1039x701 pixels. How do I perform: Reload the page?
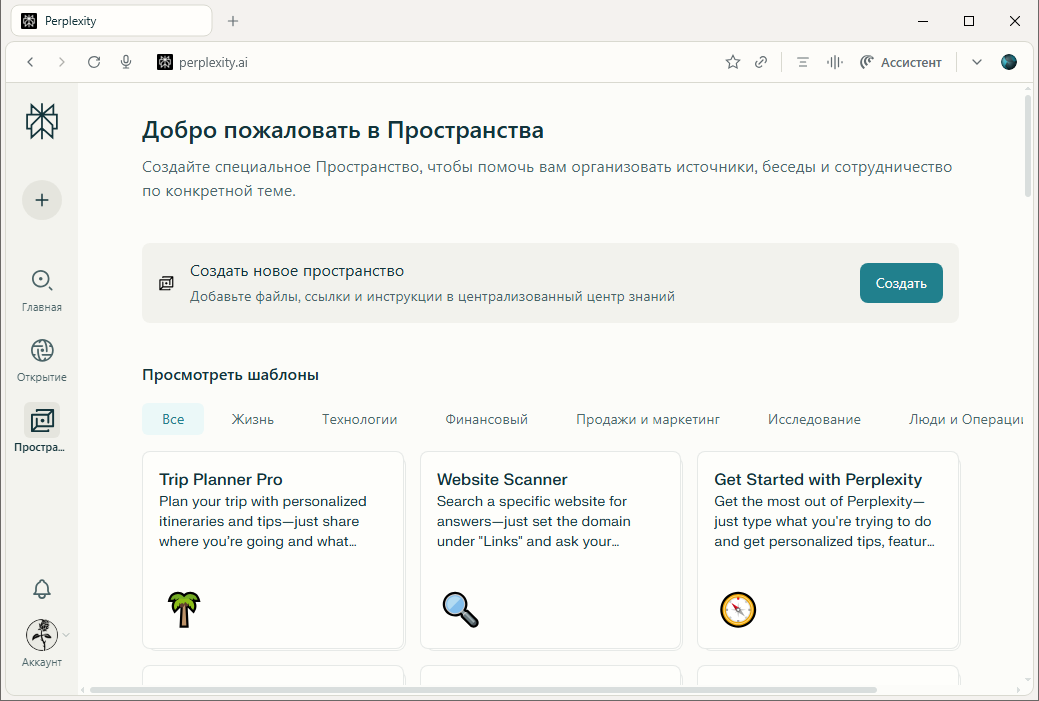(94, 62)
